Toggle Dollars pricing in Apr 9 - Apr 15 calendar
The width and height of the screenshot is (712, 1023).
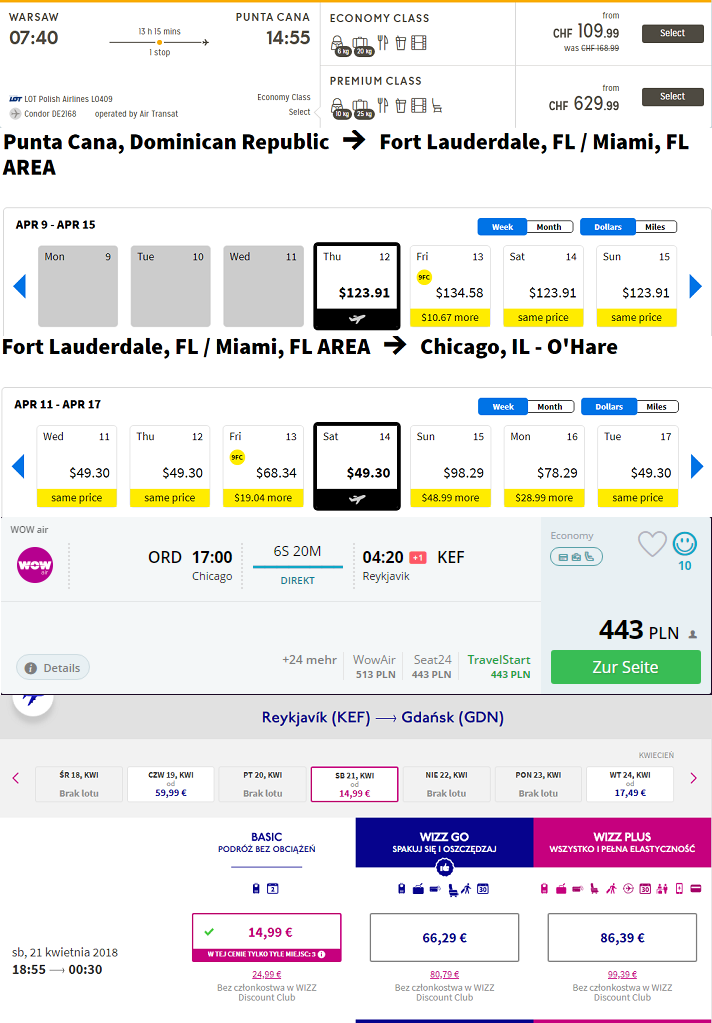click(608, 227)
